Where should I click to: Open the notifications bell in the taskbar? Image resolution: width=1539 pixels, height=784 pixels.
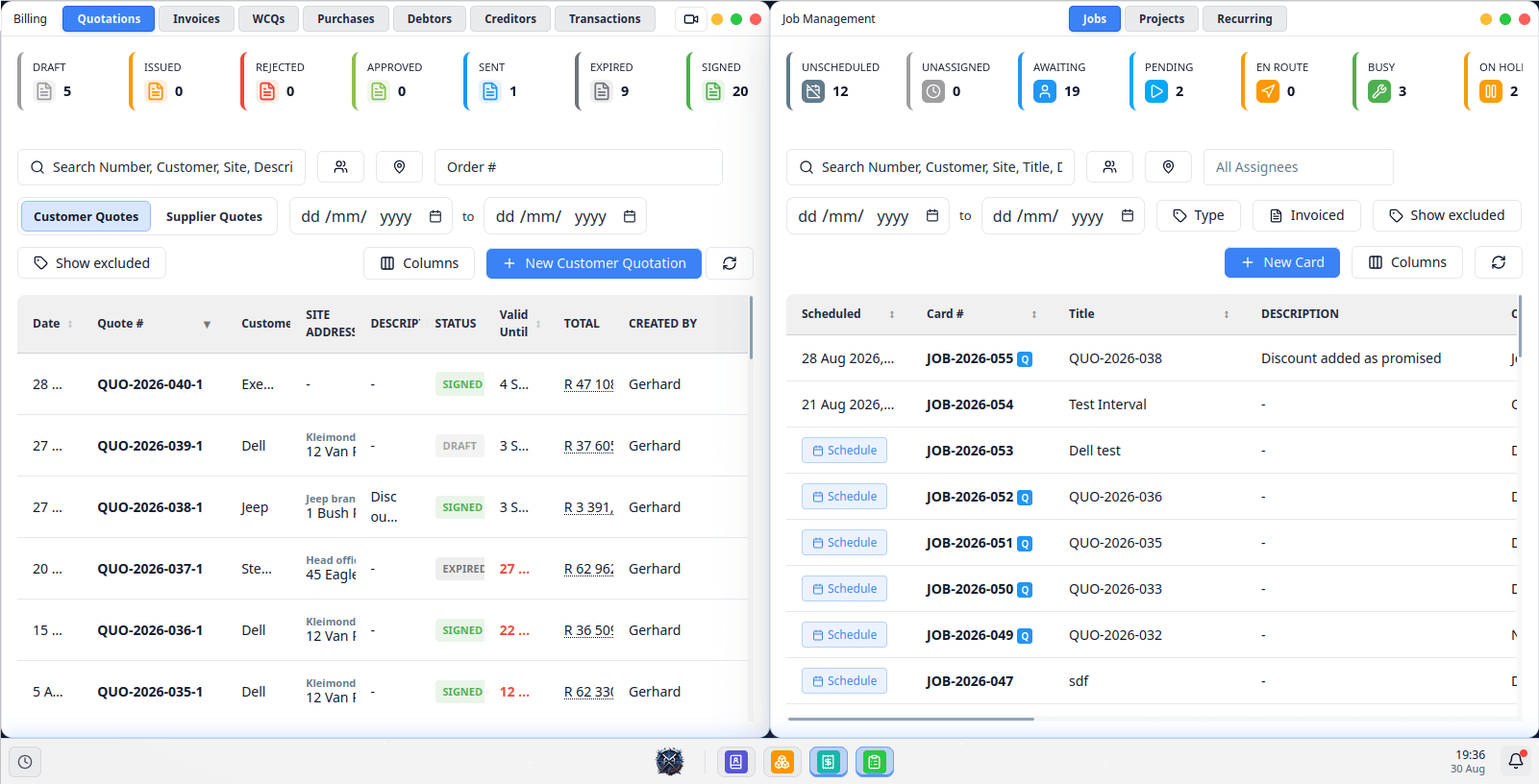click(1516, 761)
